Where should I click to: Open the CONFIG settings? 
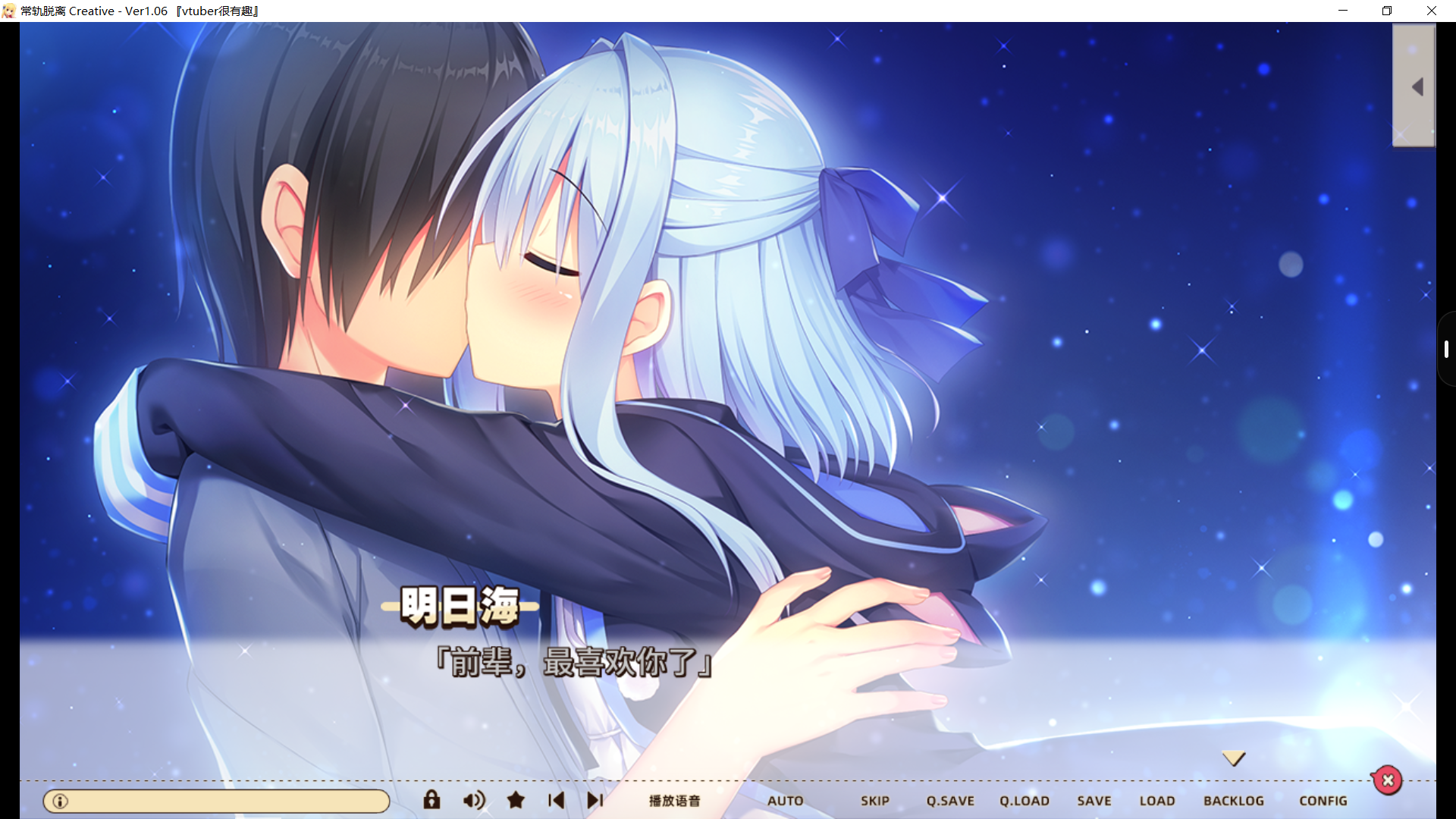coord(1323,801)
